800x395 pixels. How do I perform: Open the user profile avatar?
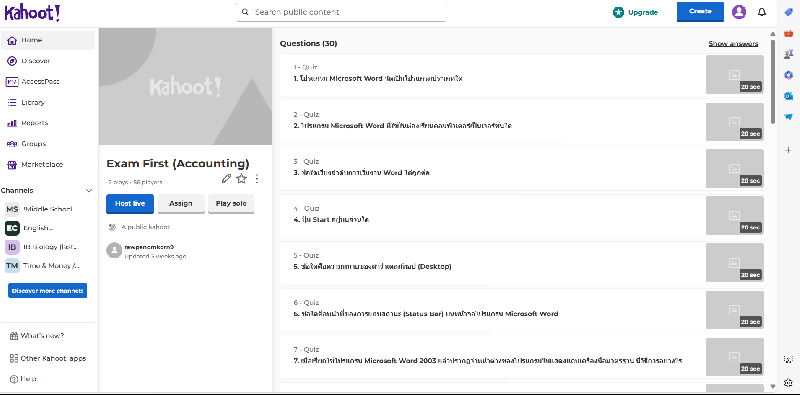coord(739,12)
